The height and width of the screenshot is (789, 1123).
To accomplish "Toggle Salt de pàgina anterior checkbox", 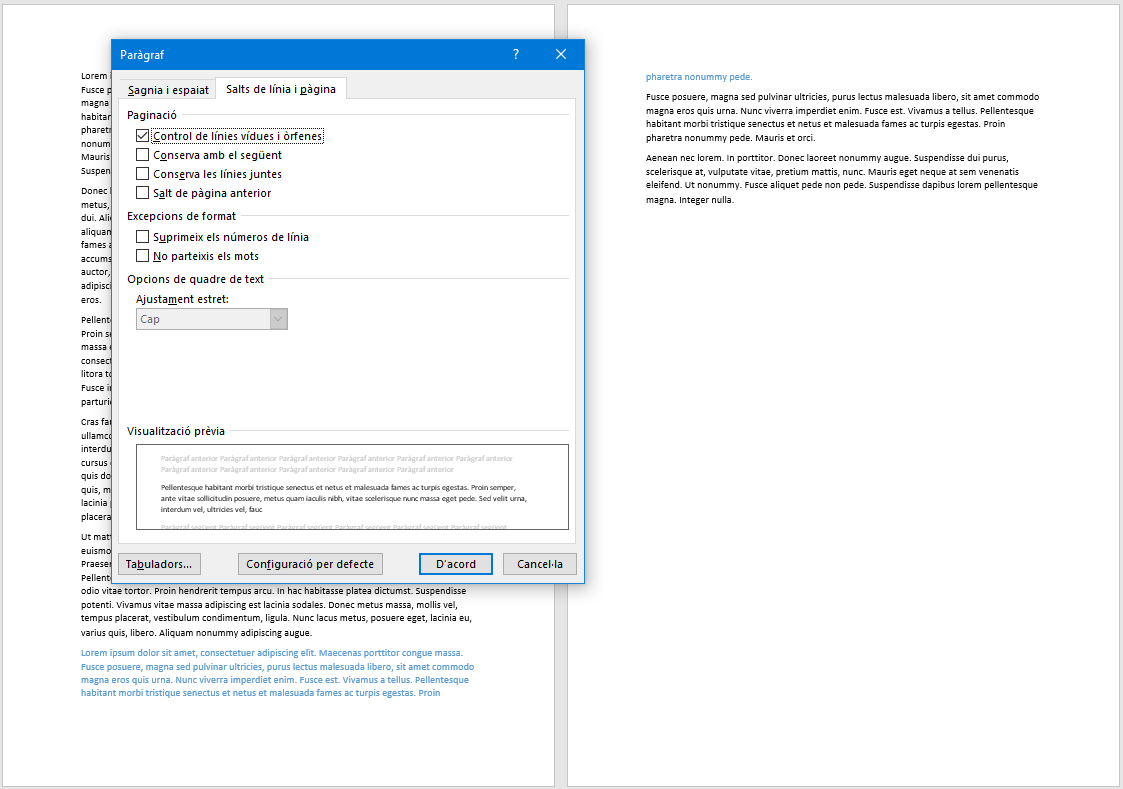I will pyautogui.click(x=143, y=193).
